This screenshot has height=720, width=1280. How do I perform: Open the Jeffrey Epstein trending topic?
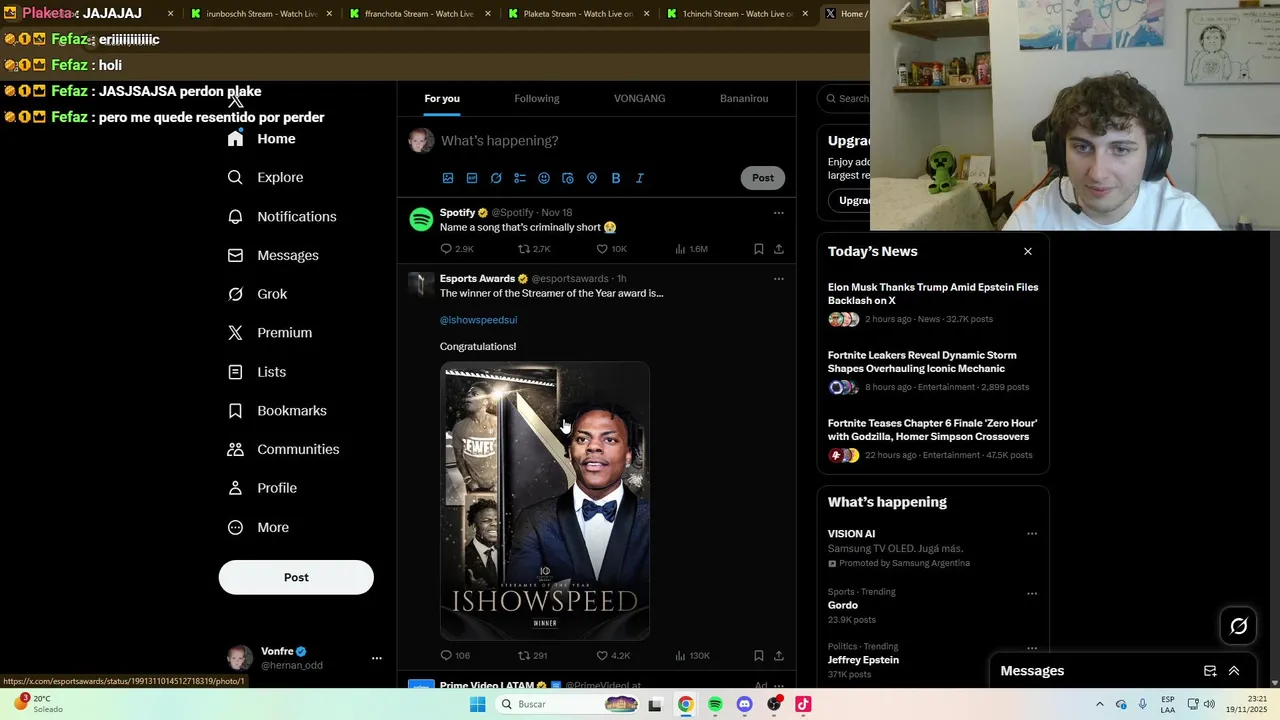point(863,660)
